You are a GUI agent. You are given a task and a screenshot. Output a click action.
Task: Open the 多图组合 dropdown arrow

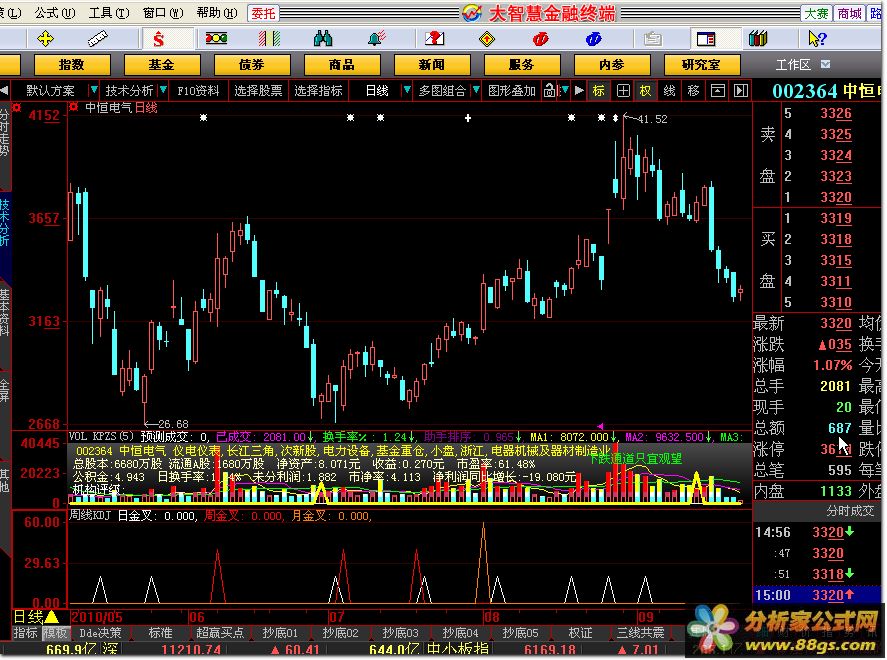(x=476, y=90)
